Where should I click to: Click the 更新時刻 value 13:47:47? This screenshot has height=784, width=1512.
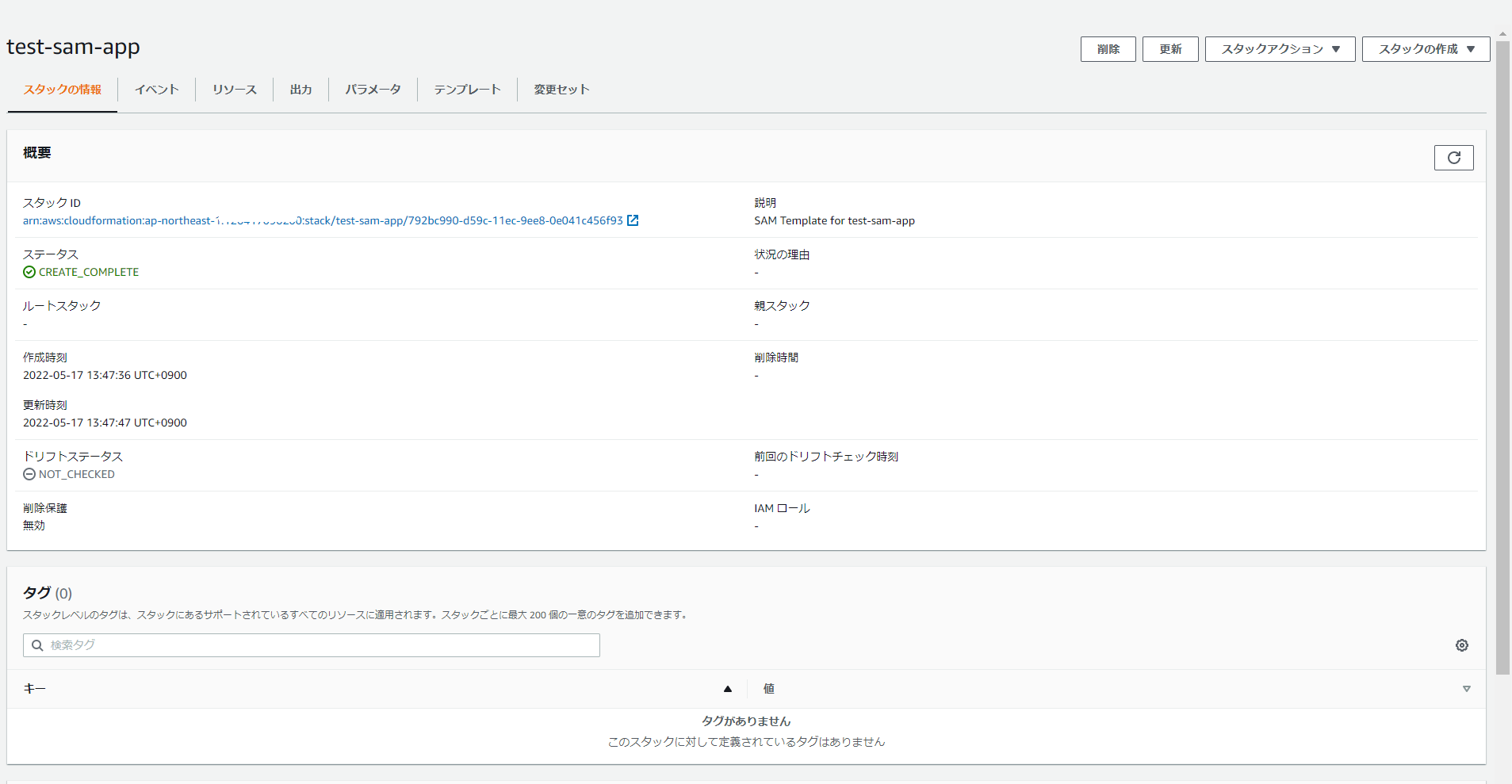tap(105, 423)
